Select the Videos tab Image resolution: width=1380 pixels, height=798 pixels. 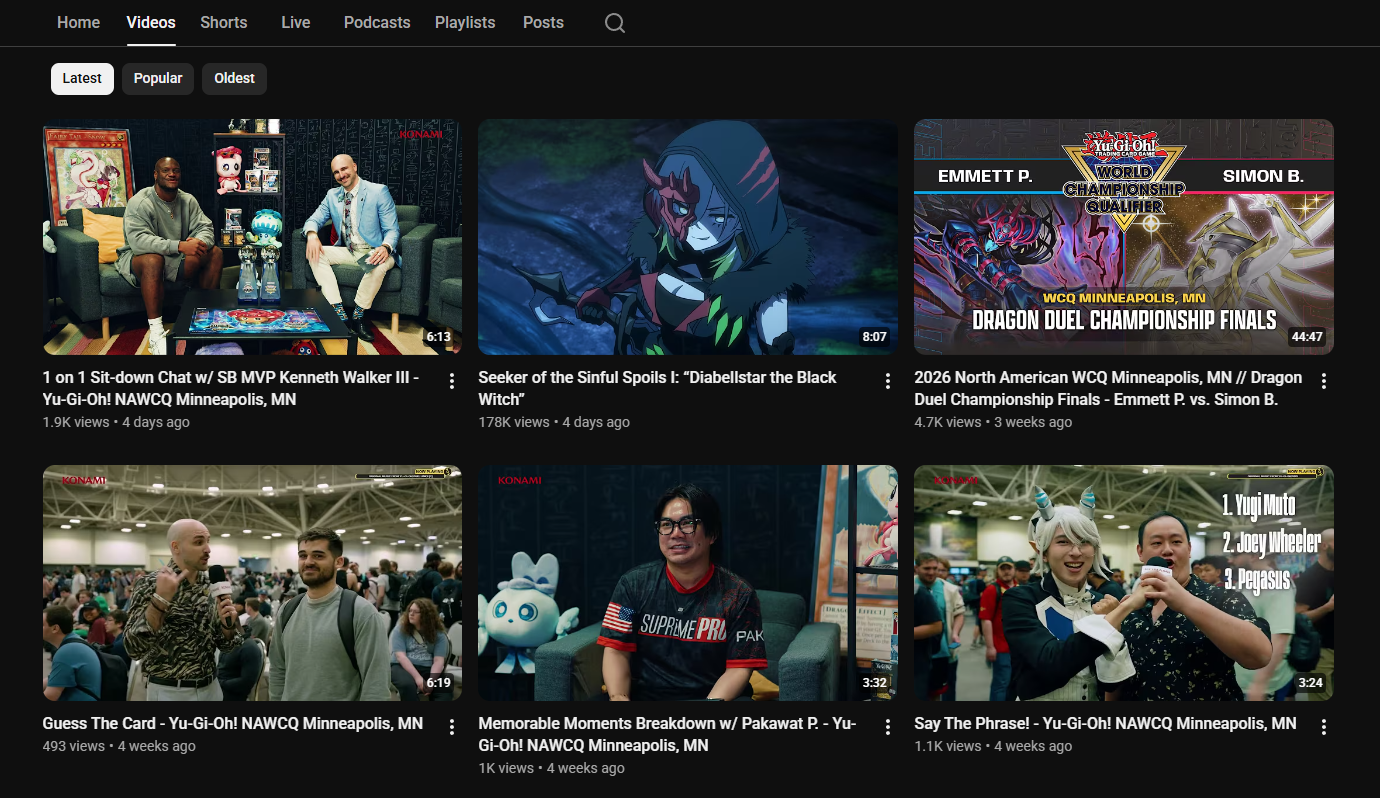pos(151,22)
